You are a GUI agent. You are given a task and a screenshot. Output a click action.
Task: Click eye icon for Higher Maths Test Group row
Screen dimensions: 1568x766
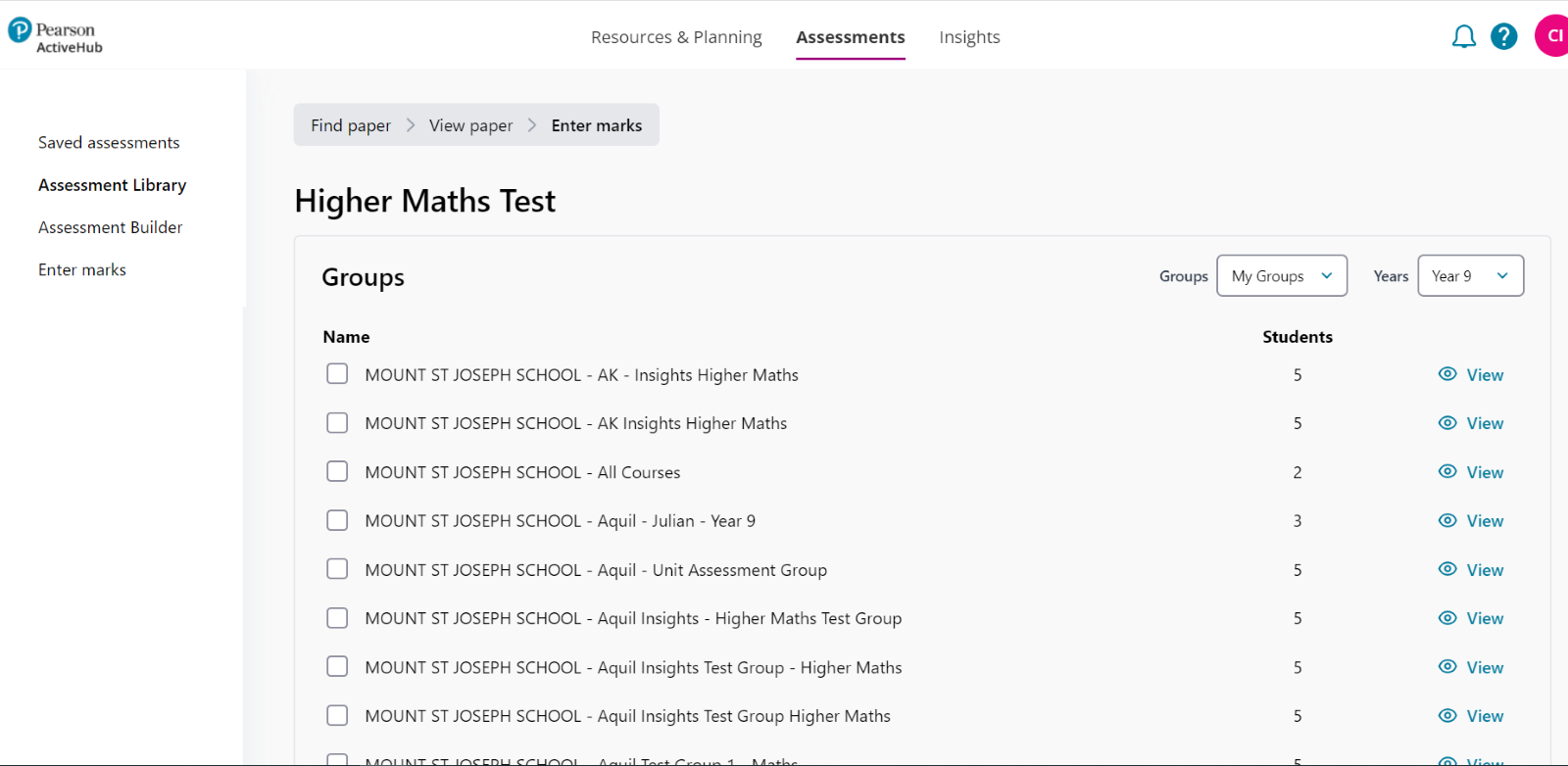click(x=1447, y=618)
